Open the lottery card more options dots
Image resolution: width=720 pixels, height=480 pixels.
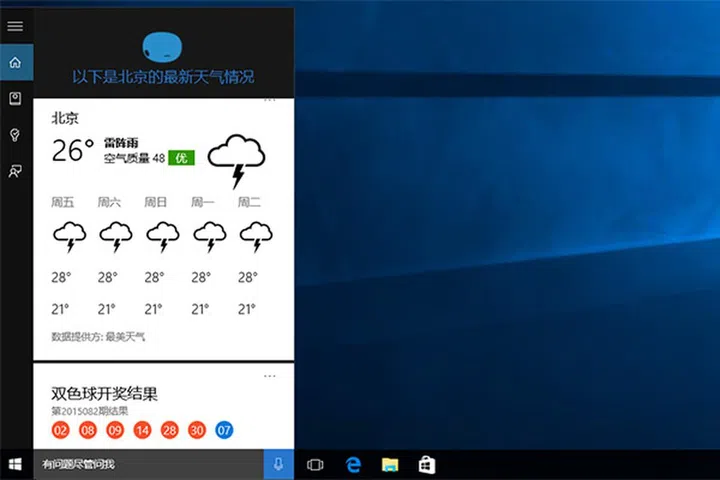(x=270, y=376)
